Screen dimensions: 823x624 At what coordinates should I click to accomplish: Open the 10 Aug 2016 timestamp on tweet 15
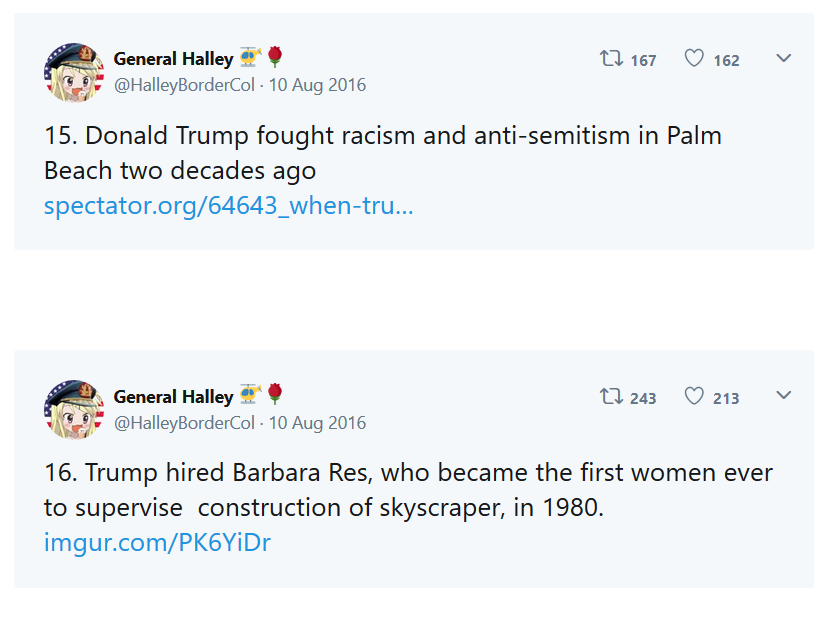pos(317,85)
